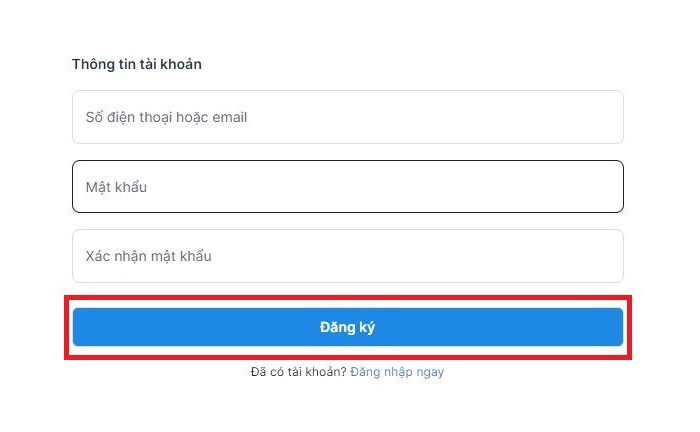Viewport: 700px width, 432px height.
Task: Follow the blue sign-in link below the button
Action: pyautogui.click(x=396, y=372)
